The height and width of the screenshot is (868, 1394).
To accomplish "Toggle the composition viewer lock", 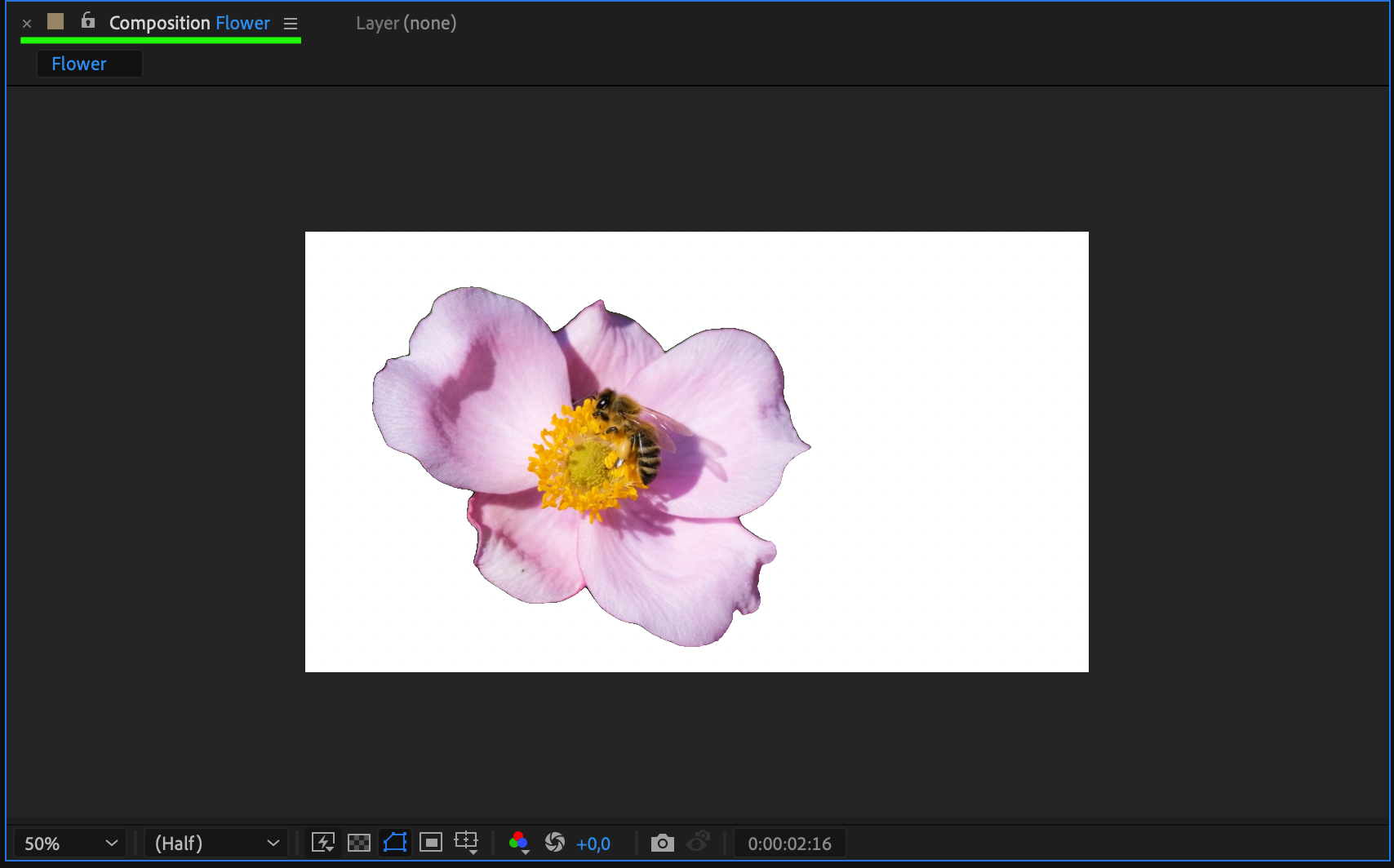I will click(88, 21).
